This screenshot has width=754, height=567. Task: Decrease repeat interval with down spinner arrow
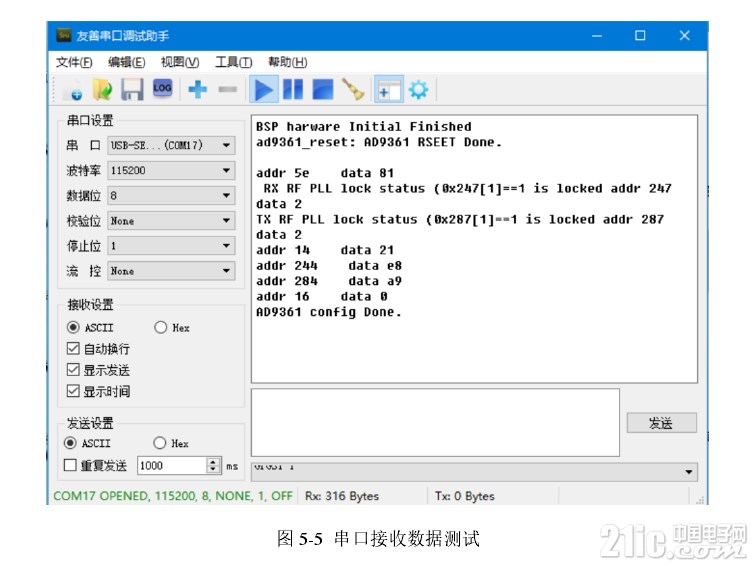tap(213, 470)
